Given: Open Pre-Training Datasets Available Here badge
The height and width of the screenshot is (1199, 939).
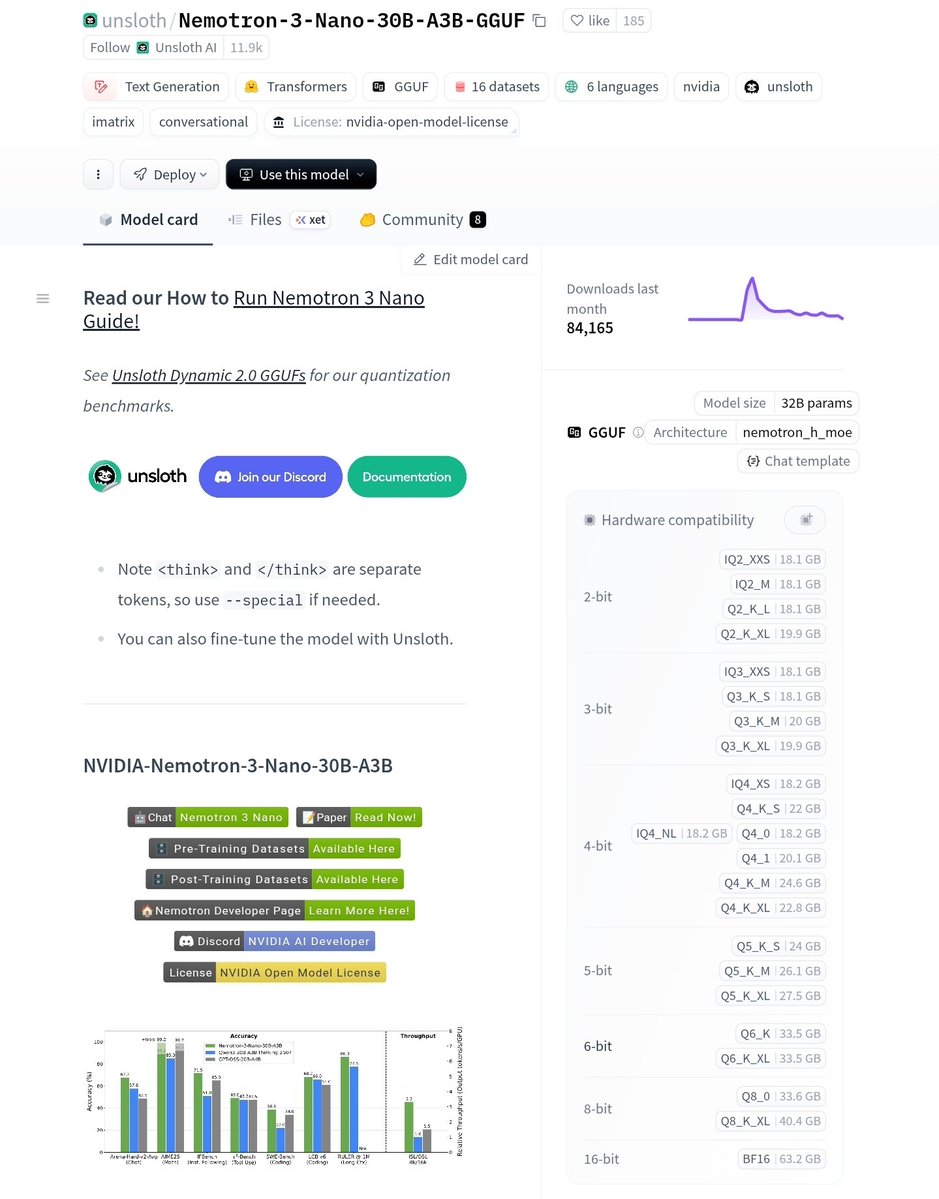Looking at the screenshot, I should point(275,848).
